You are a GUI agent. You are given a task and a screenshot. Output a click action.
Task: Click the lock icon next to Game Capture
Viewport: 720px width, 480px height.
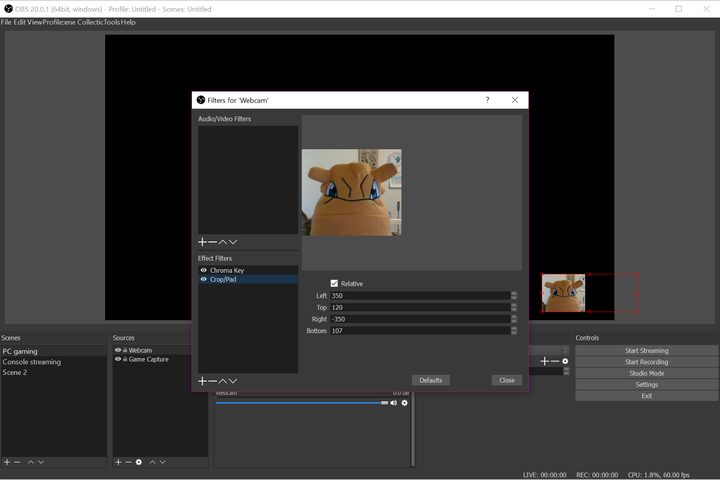tap(125, 359)
